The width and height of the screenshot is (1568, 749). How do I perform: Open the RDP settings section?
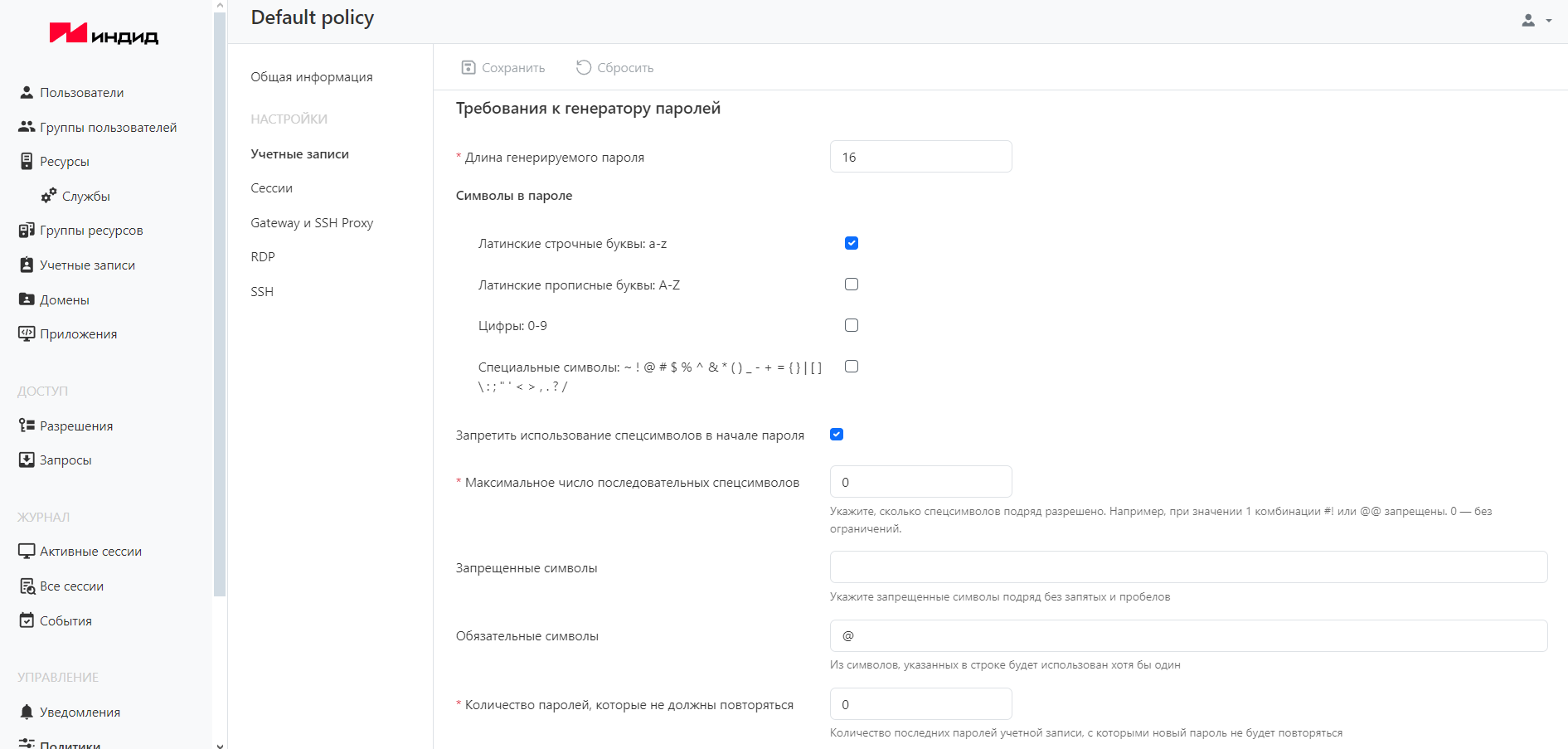[x=263, y=257]
